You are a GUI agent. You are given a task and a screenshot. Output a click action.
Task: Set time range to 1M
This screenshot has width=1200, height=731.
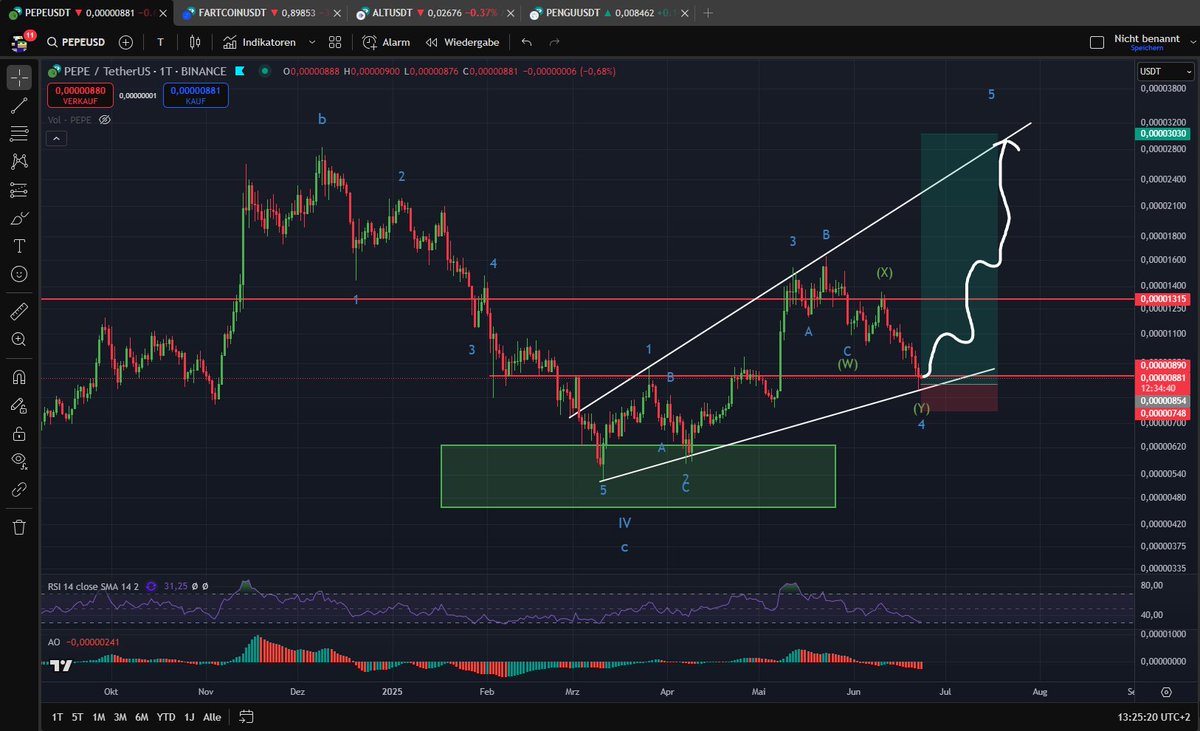(99, 717)
